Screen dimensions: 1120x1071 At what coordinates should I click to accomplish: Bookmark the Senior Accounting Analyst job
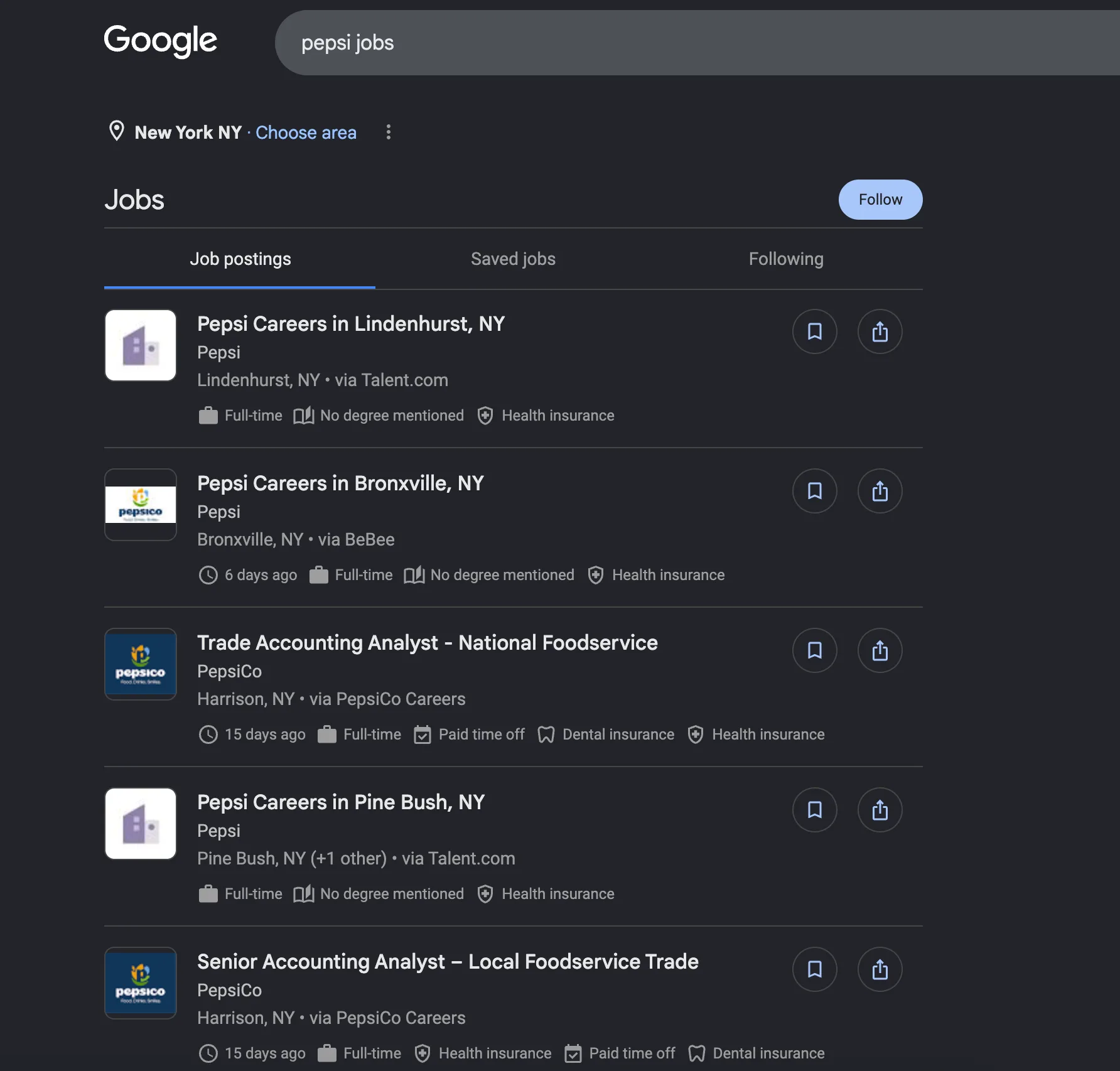point(814,969)
